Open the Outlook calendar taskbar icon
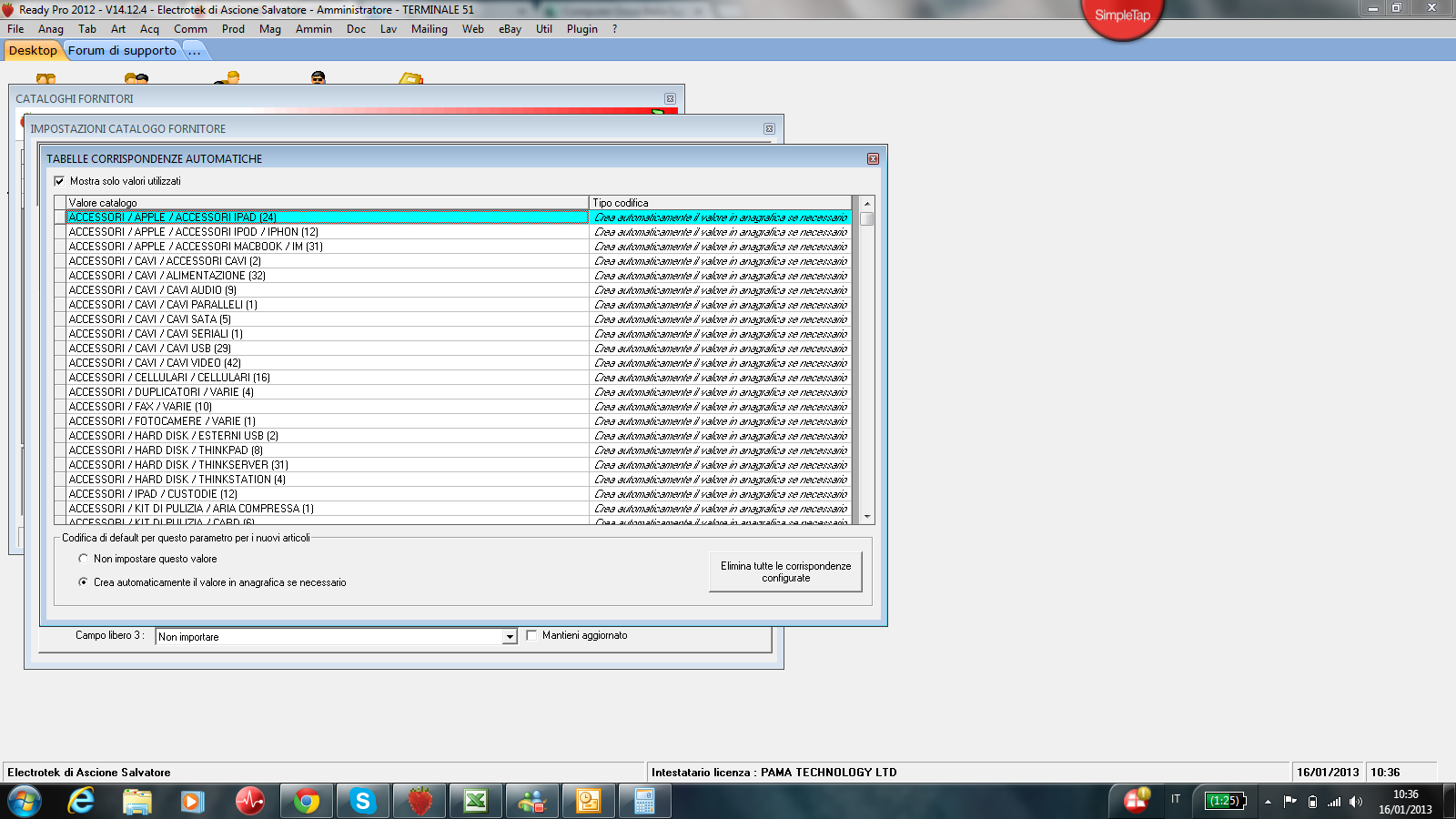This screenshot has height=819, width=1456. [x=589, y=802]
